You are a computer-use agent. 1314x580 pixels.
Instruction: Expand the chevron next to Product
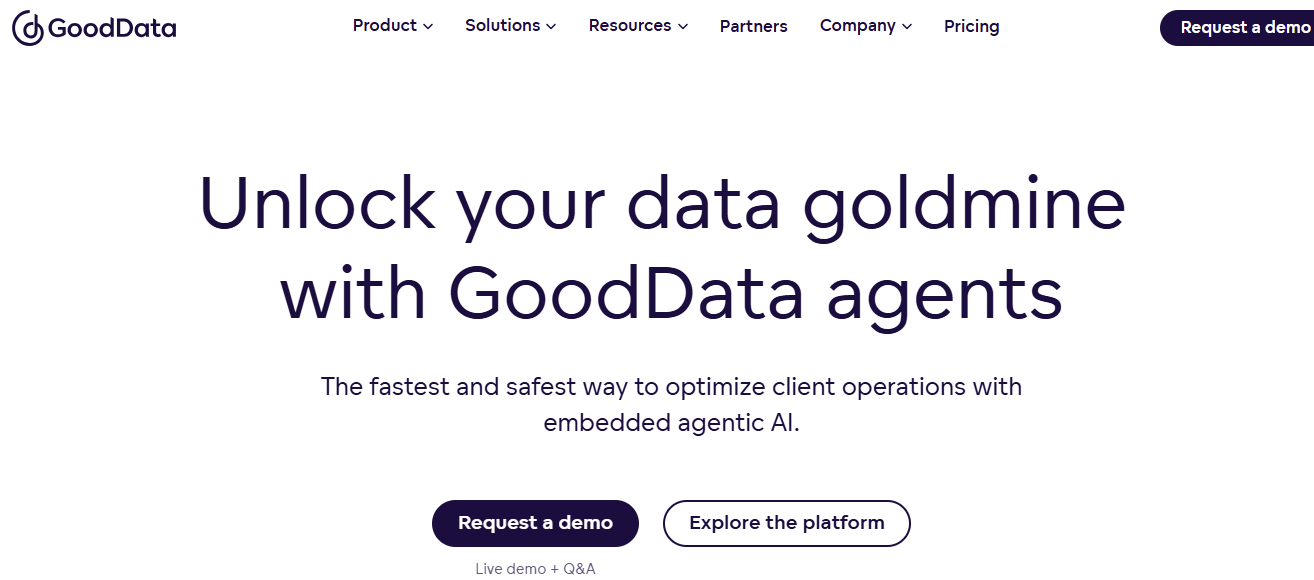pyautogui.click(x=427, y=27)
